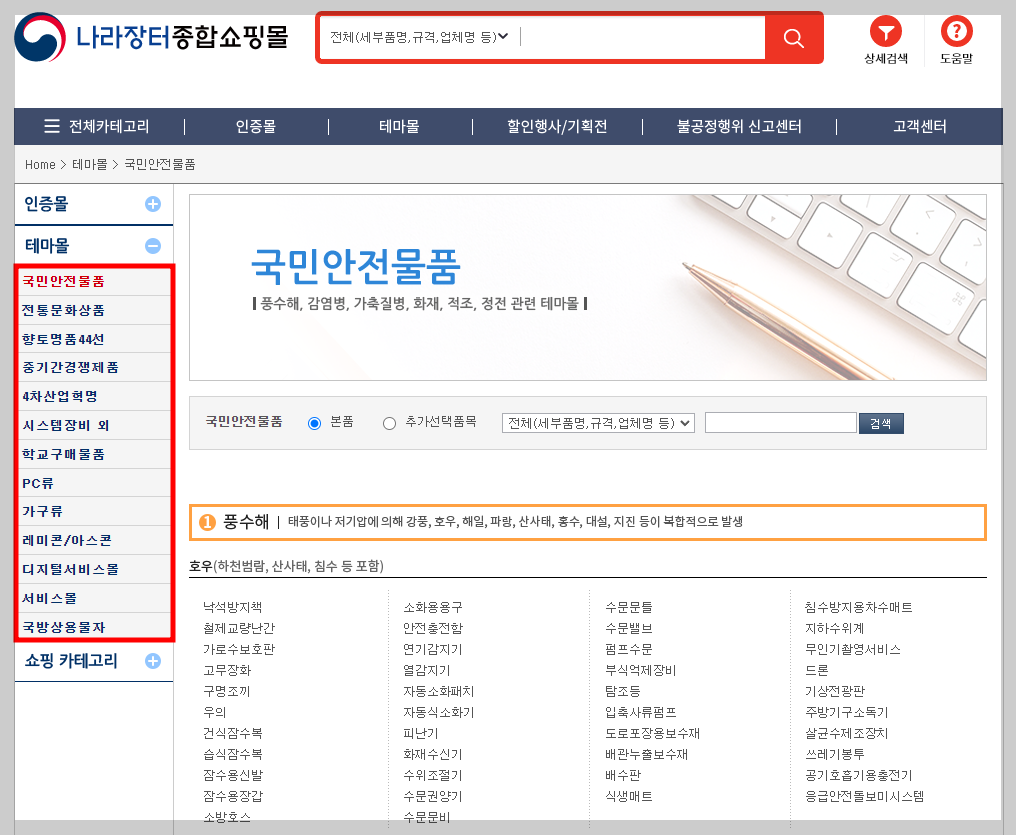The width and height of the screenshot is (1016, 835).
Task: Click the 국민안전물품 banner image
Action: pyautogui.click(x=588, y=288)
